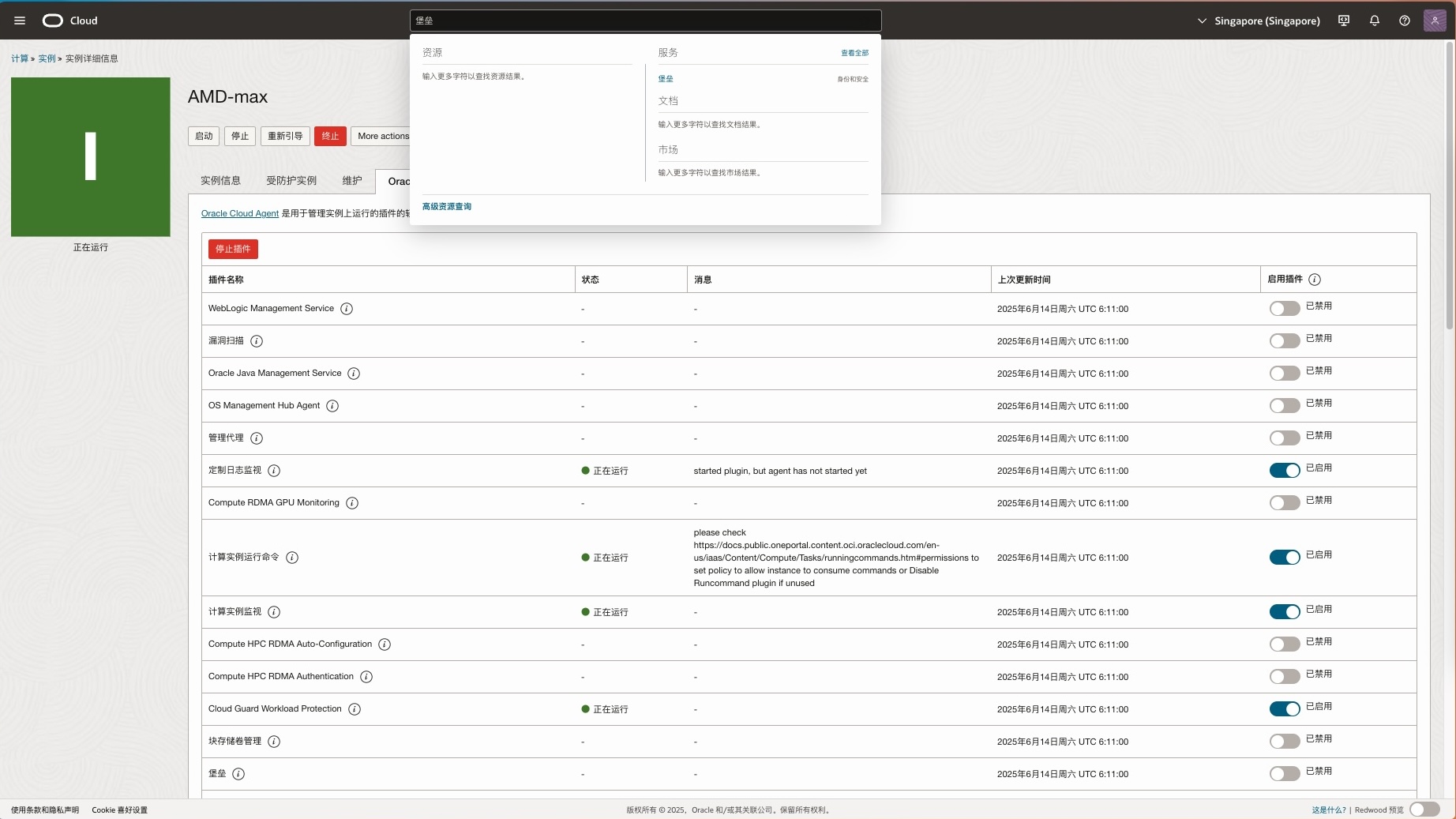Enable Compute RDMA GPU Monitoring toggle
This screenshot has height=819, width=1456.
(1285, 503)
